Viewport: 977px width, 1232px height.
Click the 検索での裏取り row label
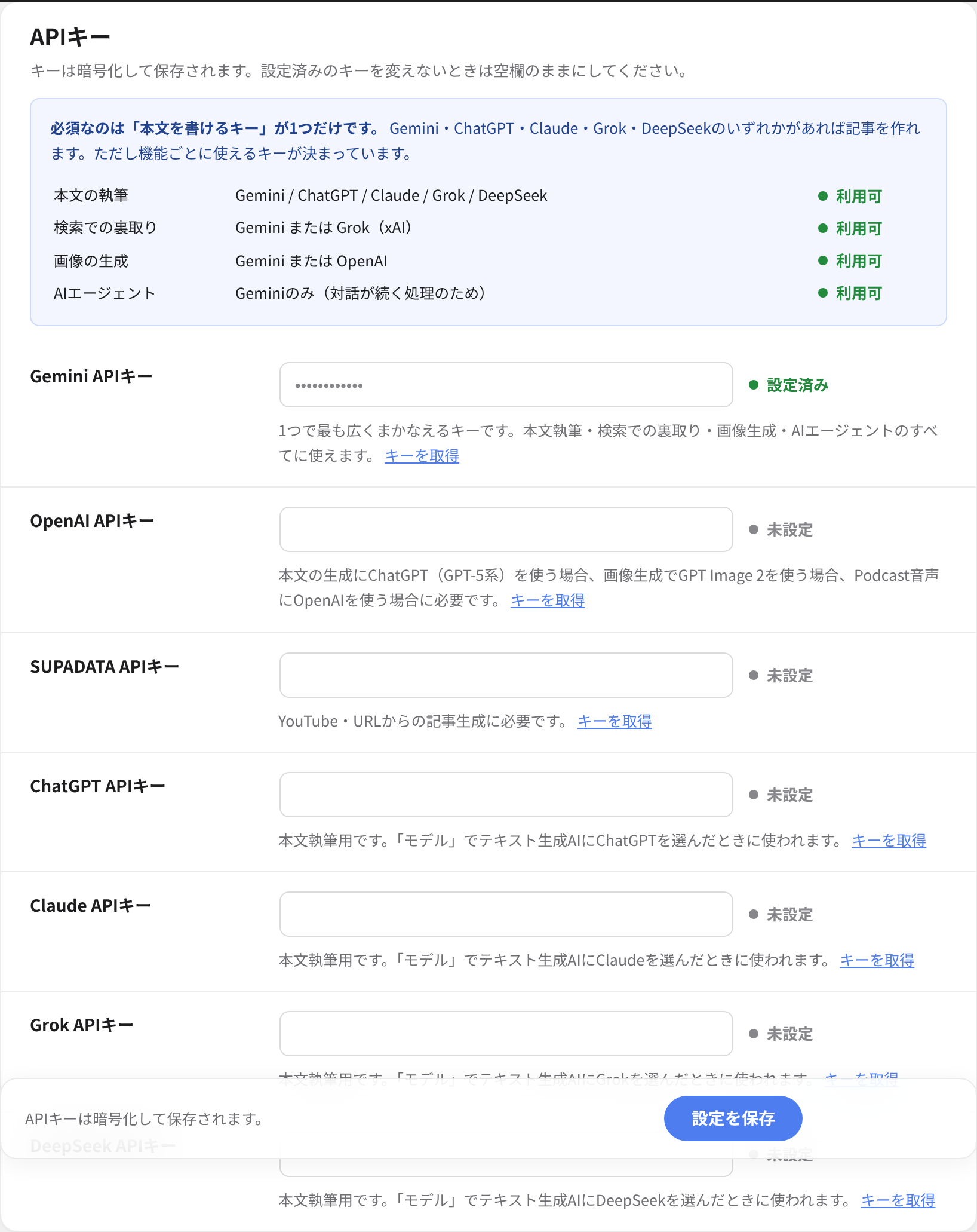point(105,228)
